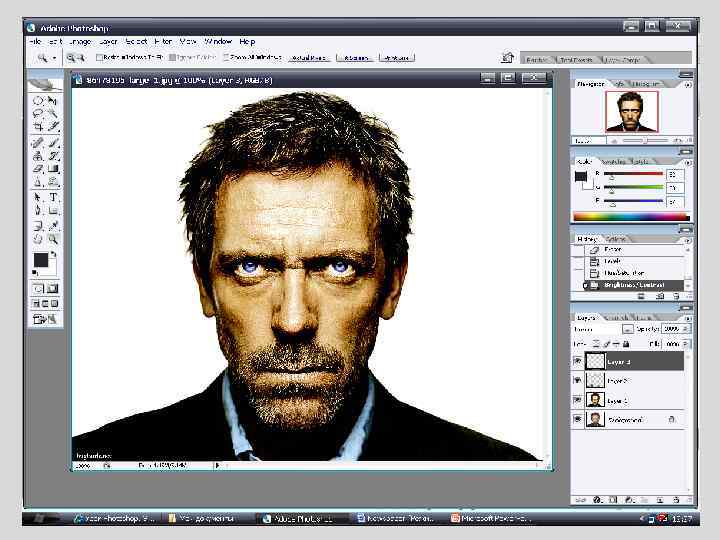Click the Delete layer trash icon
720x540 pixels.
point(676,500)
